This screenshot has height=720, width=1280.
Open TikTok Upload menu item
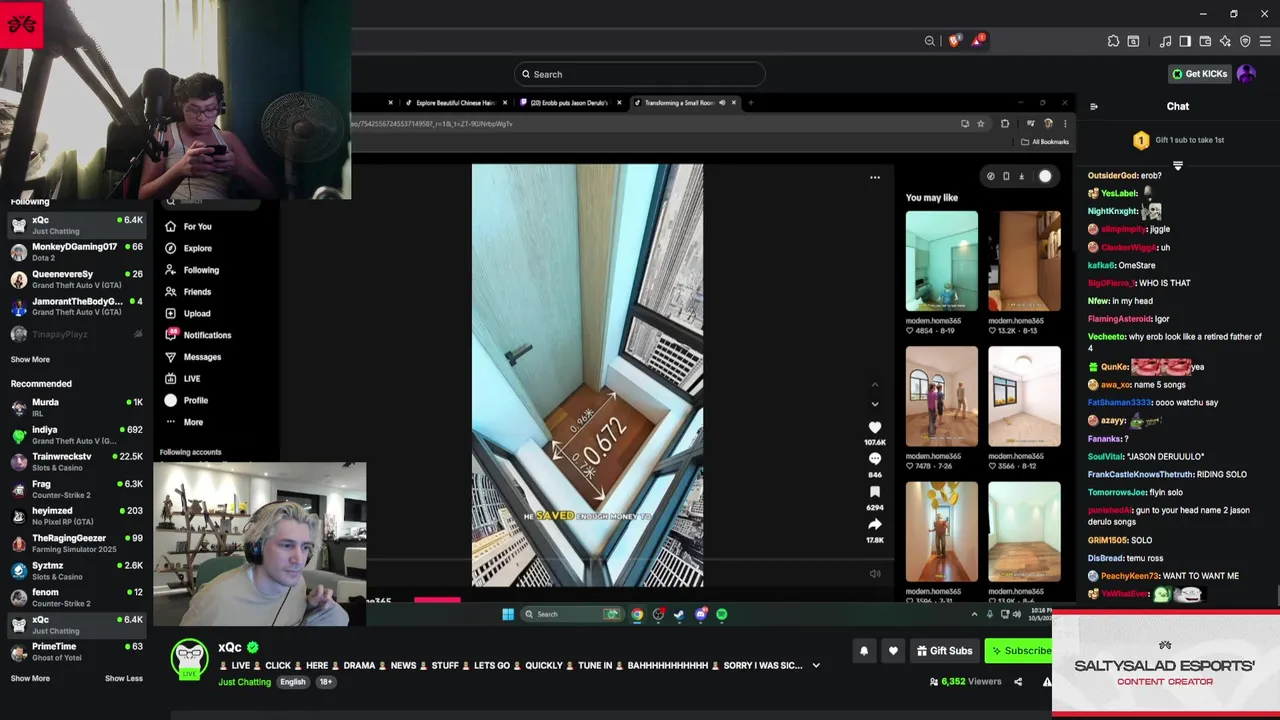point(197,313)
